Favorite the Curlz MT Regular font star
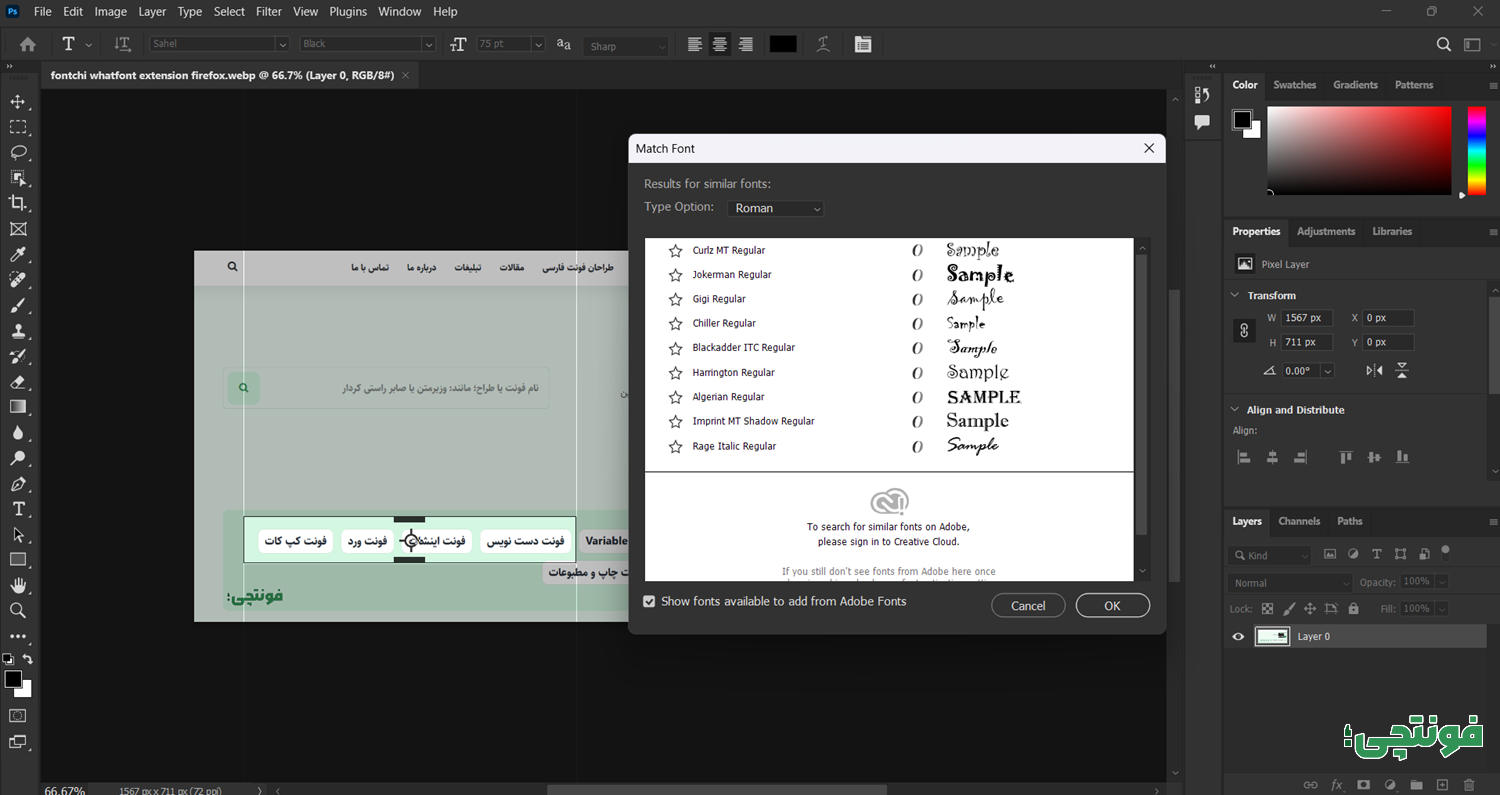 pyautogui.click(x=676, y=251)
